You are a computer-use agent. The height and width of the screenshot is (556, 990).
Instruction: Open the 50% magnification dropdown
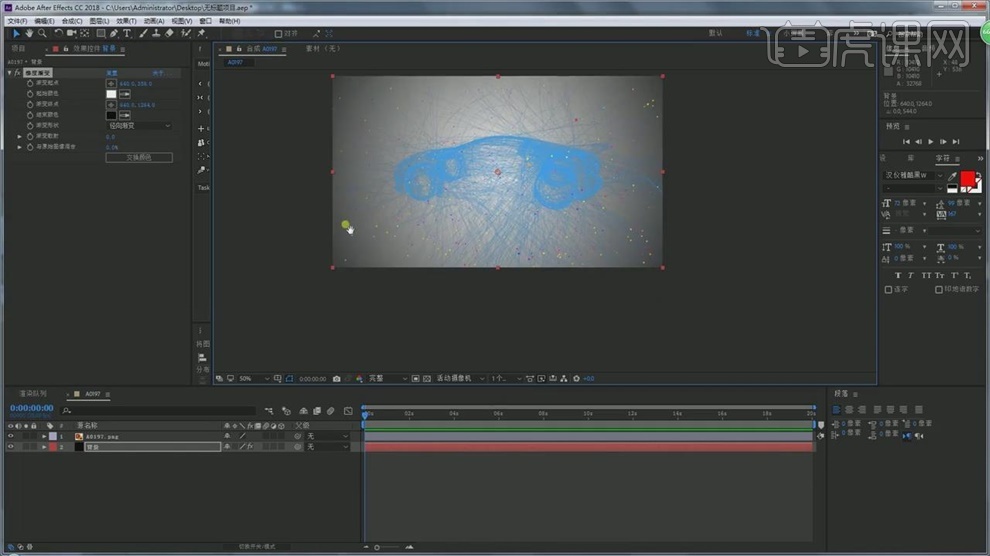click(x=254, y=379)
